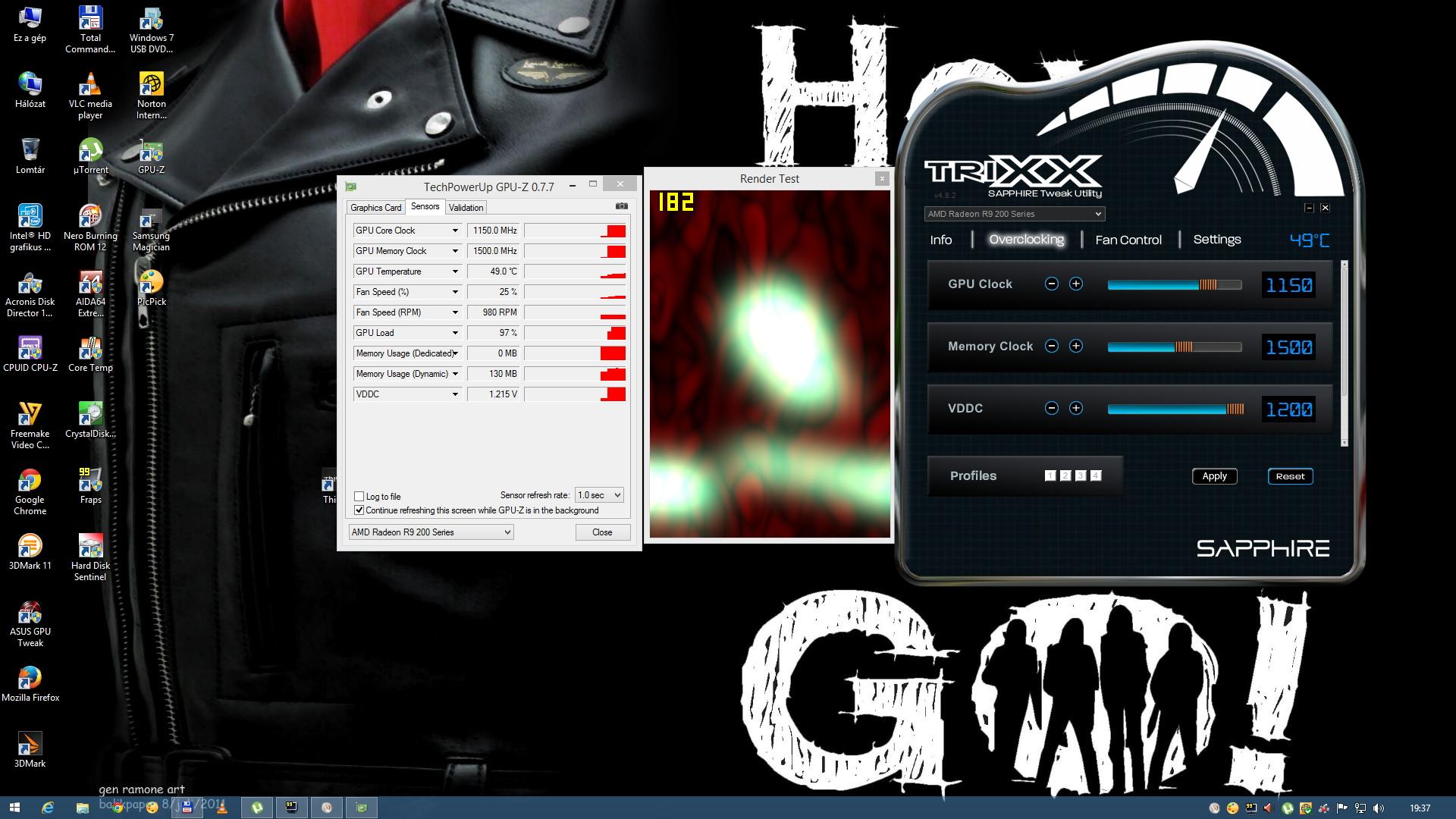This screenshot has width=1456, height=819.
Task: Launch AIDA64 Extreme desktop icon
Action: coord(90,294)
